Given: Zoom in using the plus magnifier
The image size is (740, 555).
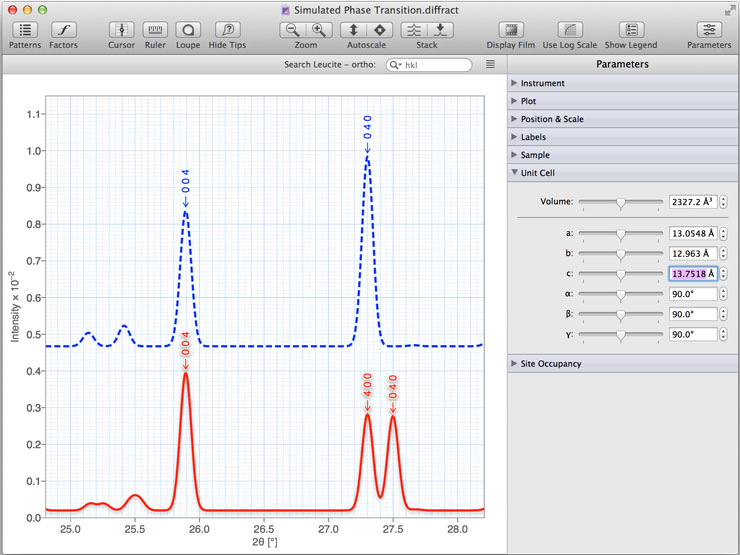Looking at the screenshot, I should pyautogui.click(x=319, y=30).
